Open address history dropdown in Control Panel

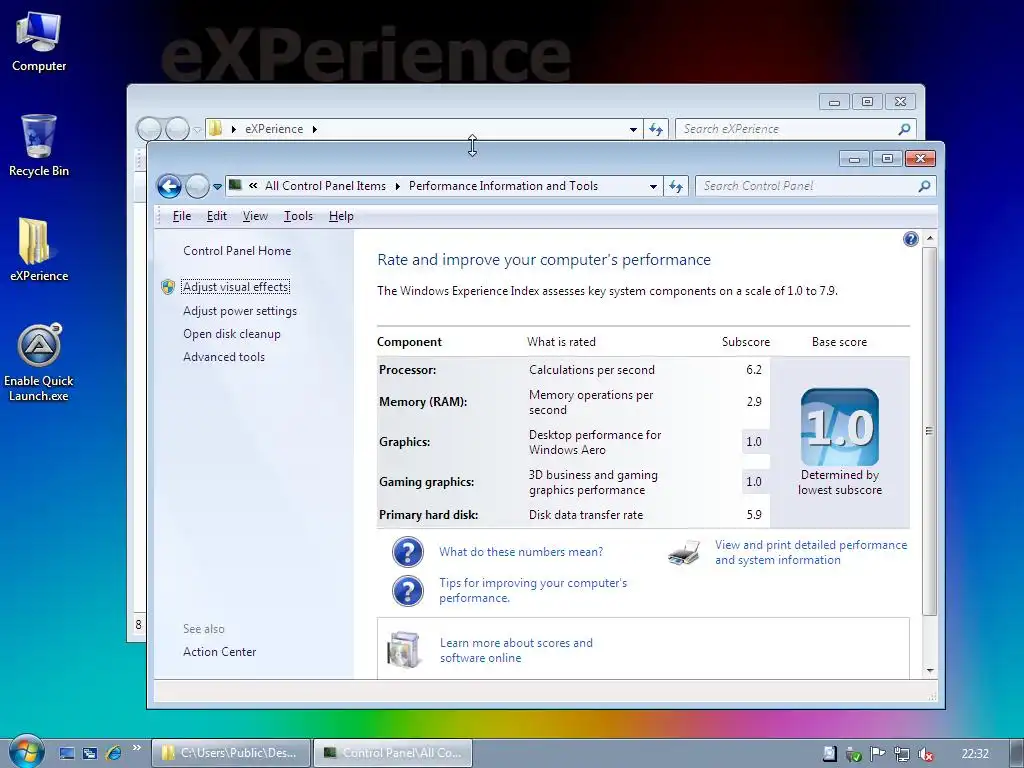653,187
